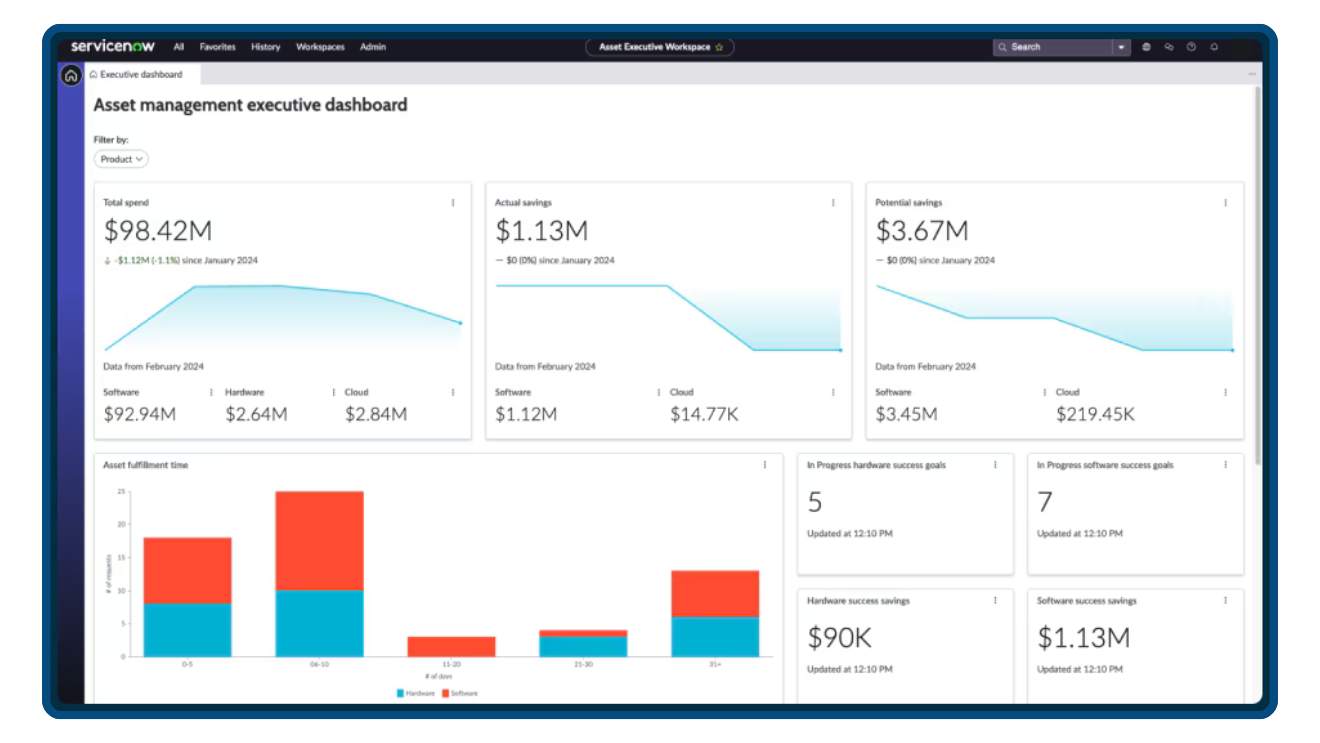Open the Potential savings Cloud options menu

[x=1225, y=392]
